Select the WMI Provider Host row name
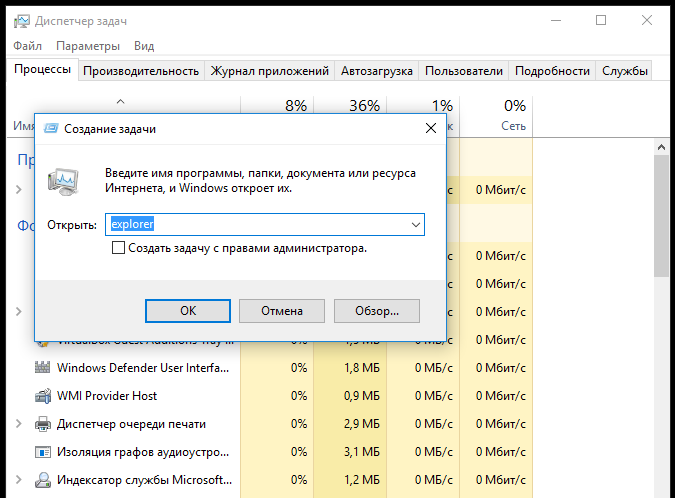 [x=107, y=396]
